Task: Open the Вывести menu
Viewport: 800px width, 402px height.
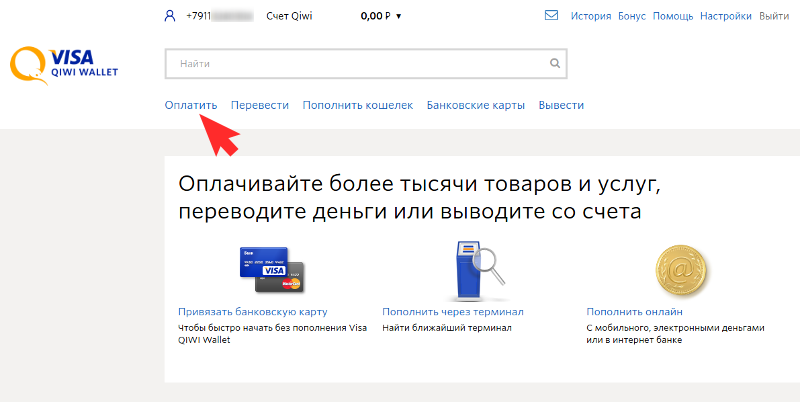Action: click(561, 105)
